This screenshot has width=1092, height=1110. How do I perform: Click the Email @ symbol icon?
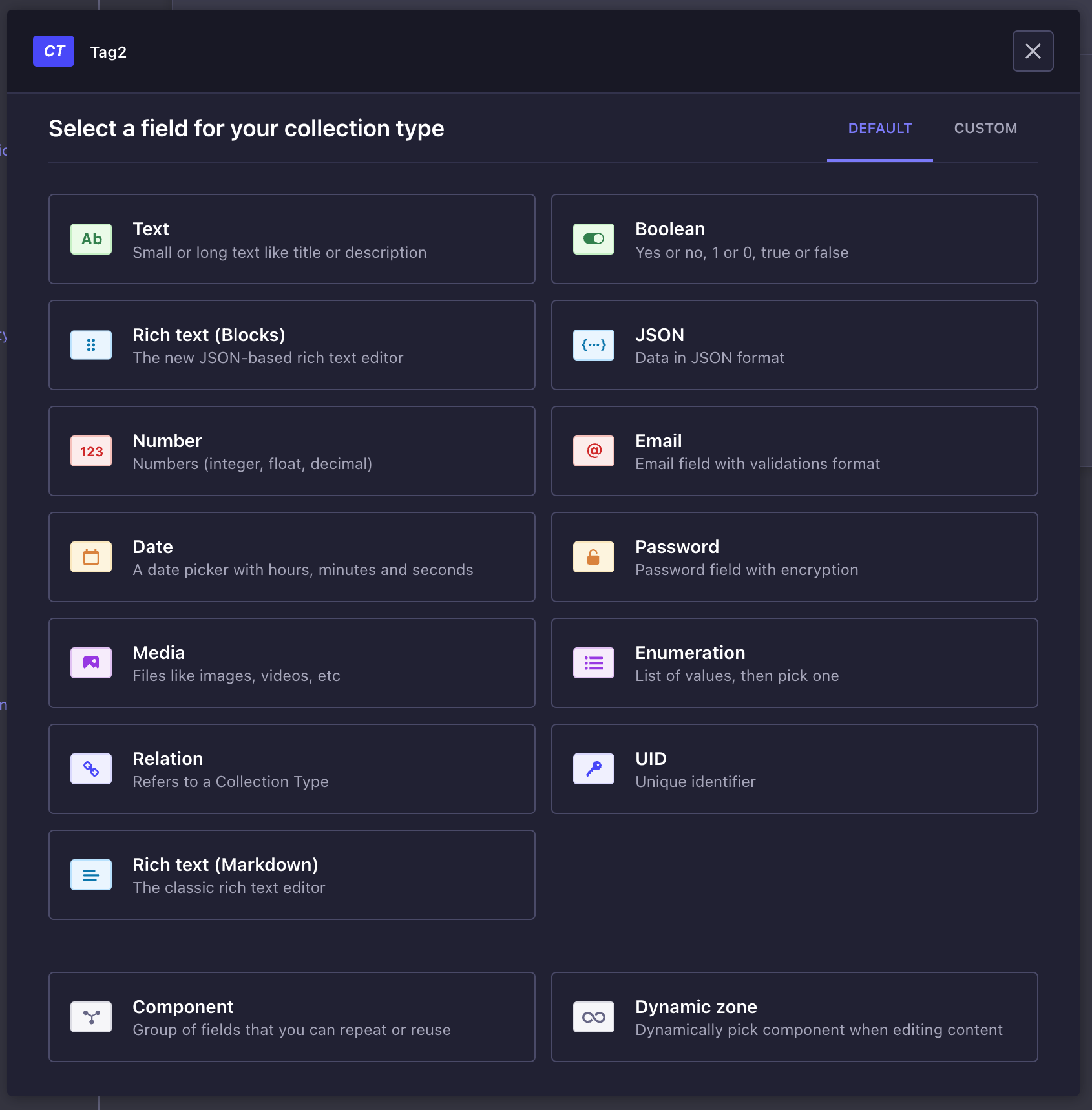(x=594, y=451)
